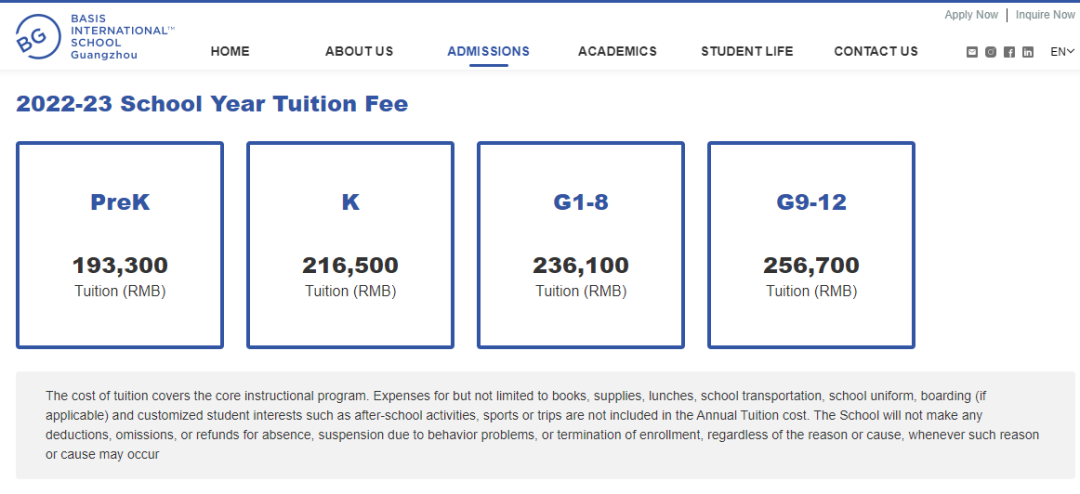Screen dimensions: 1080x494
Task: Go to the ABOUT US menu
Action: tap(359, 52)
